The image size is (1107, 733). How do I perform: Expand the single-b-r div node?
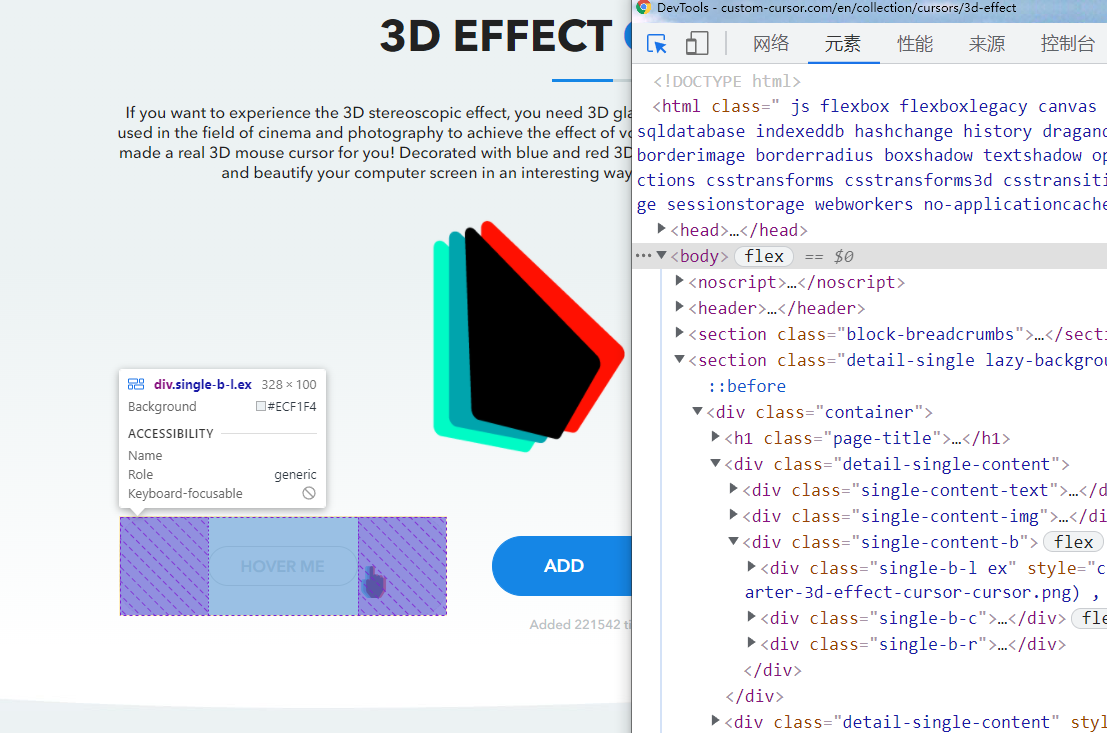[751, 643]
